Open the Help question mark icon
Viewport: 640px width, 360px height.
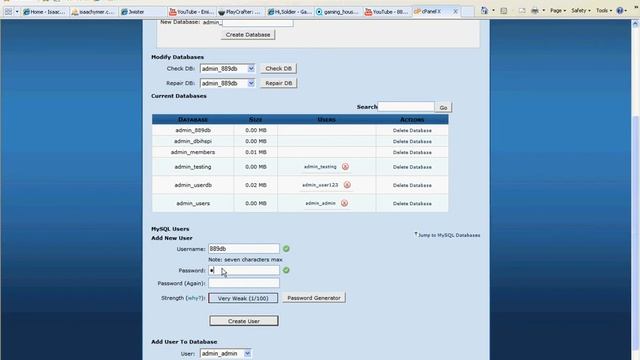(620, 11)
